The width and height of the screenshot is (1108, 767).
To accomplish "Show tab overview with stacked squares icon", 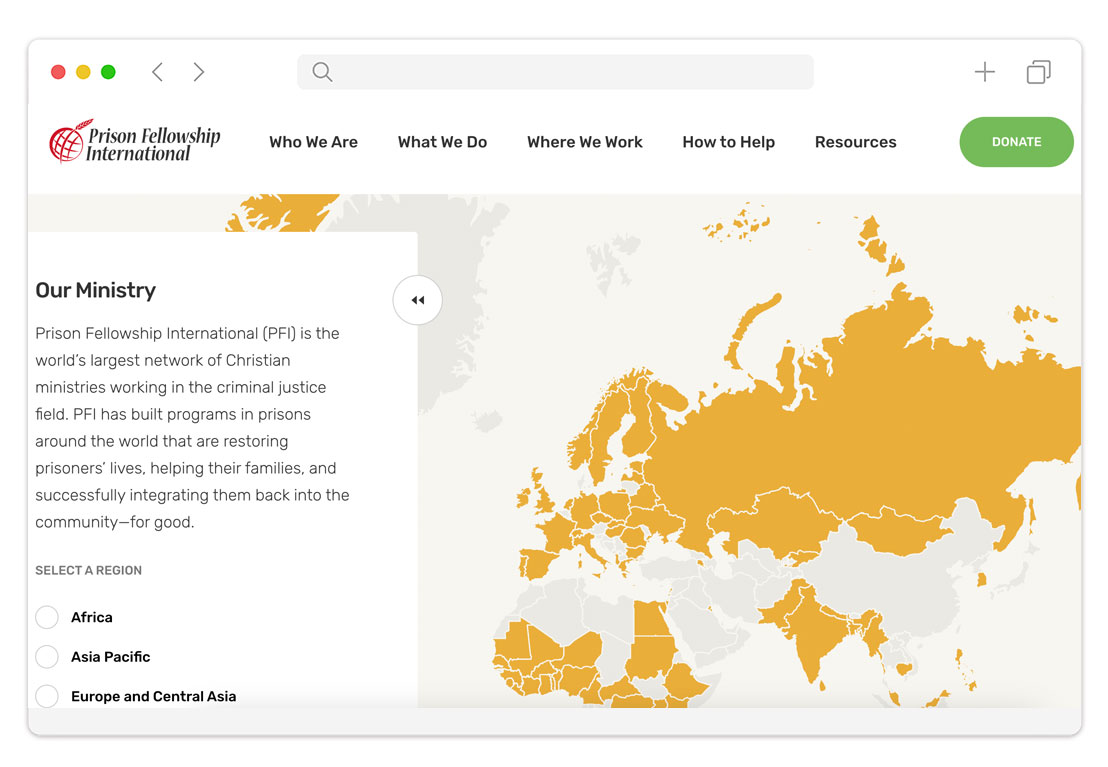I will coord(1038,72).
